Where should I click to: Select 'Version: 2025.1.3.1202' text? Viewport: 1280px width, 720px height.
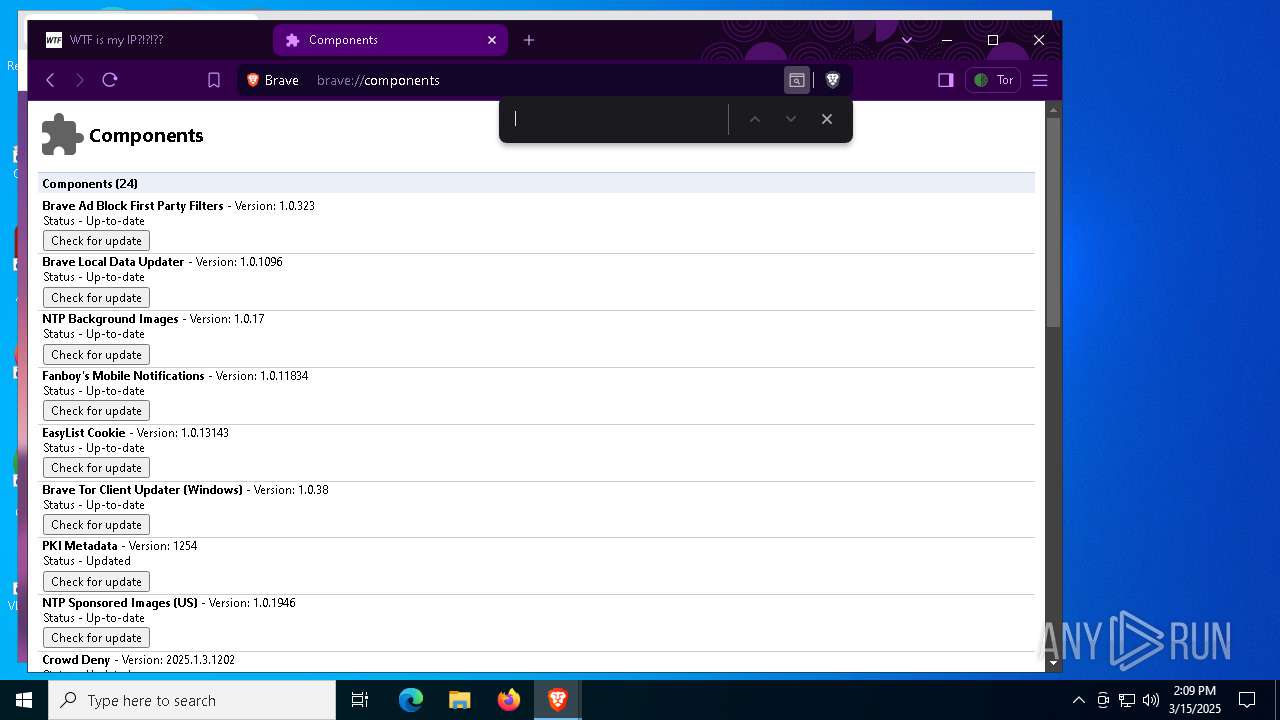pyautogui.click(x=178, y=660)
